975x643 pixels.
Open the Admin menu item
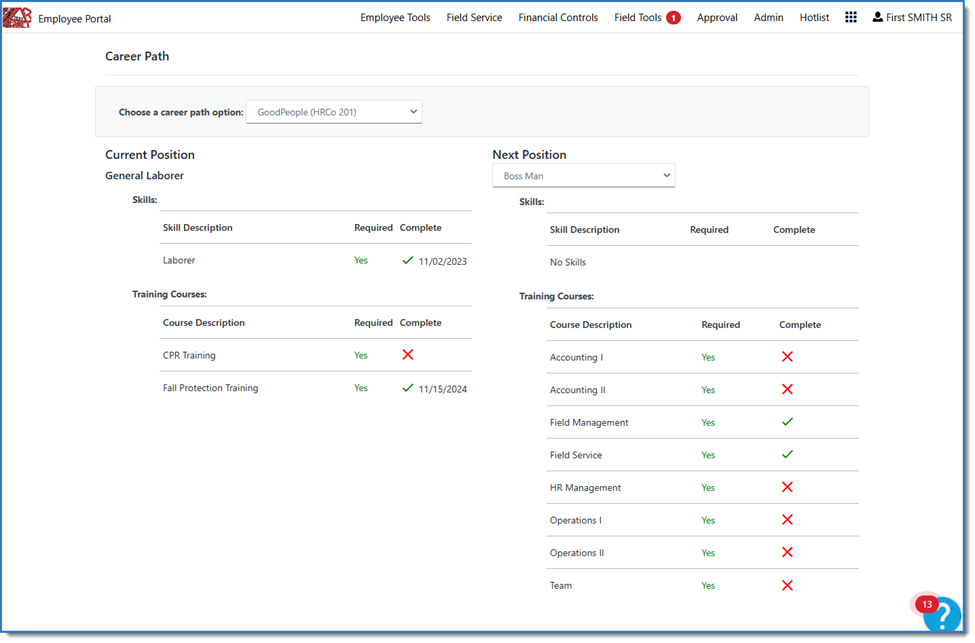point(768,18)
